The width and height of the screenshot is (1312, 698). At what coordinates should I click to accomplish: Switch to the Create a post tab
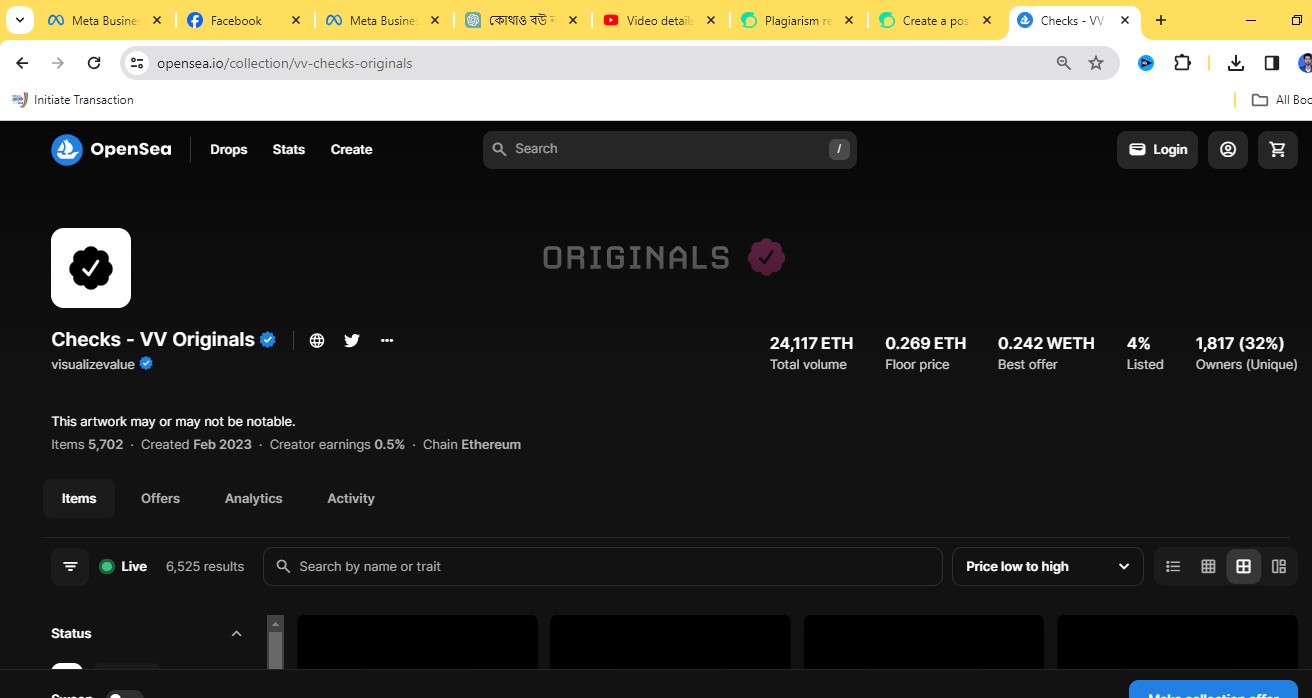point(937,20)
